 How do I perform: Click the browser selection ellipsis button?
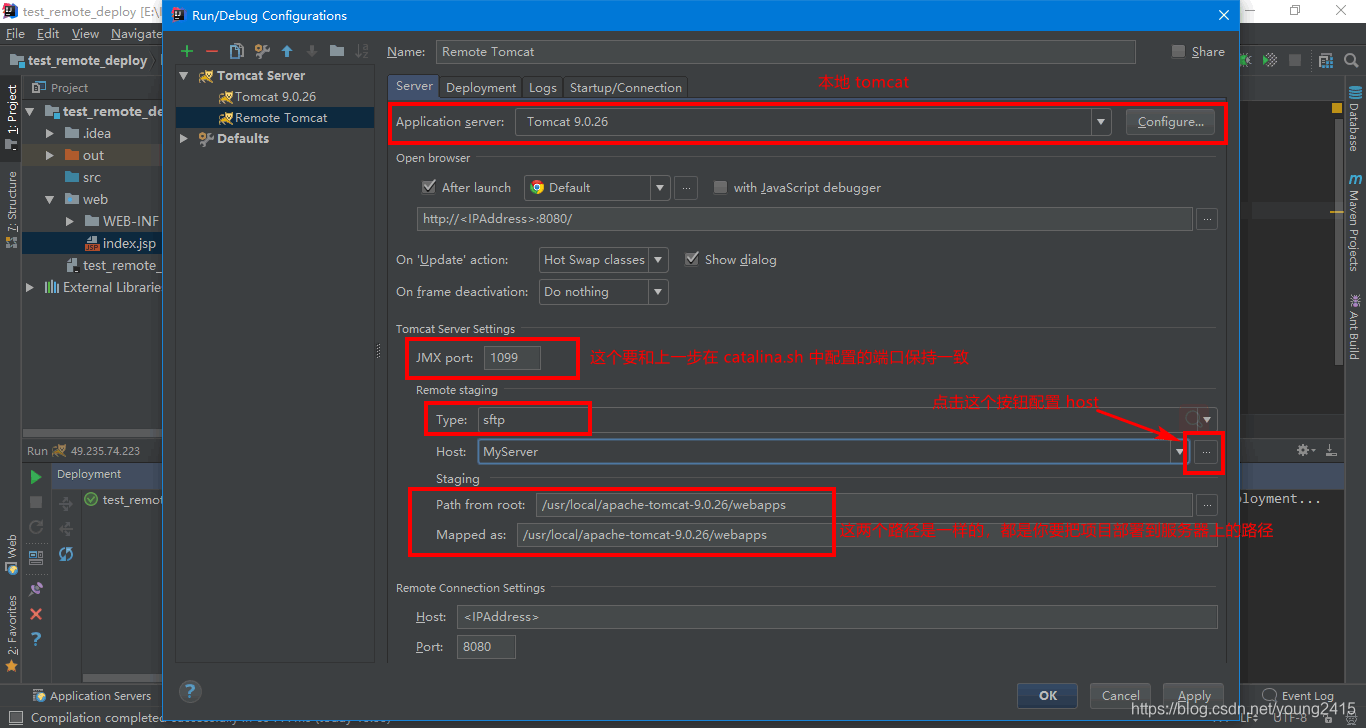tap(685, 187)
